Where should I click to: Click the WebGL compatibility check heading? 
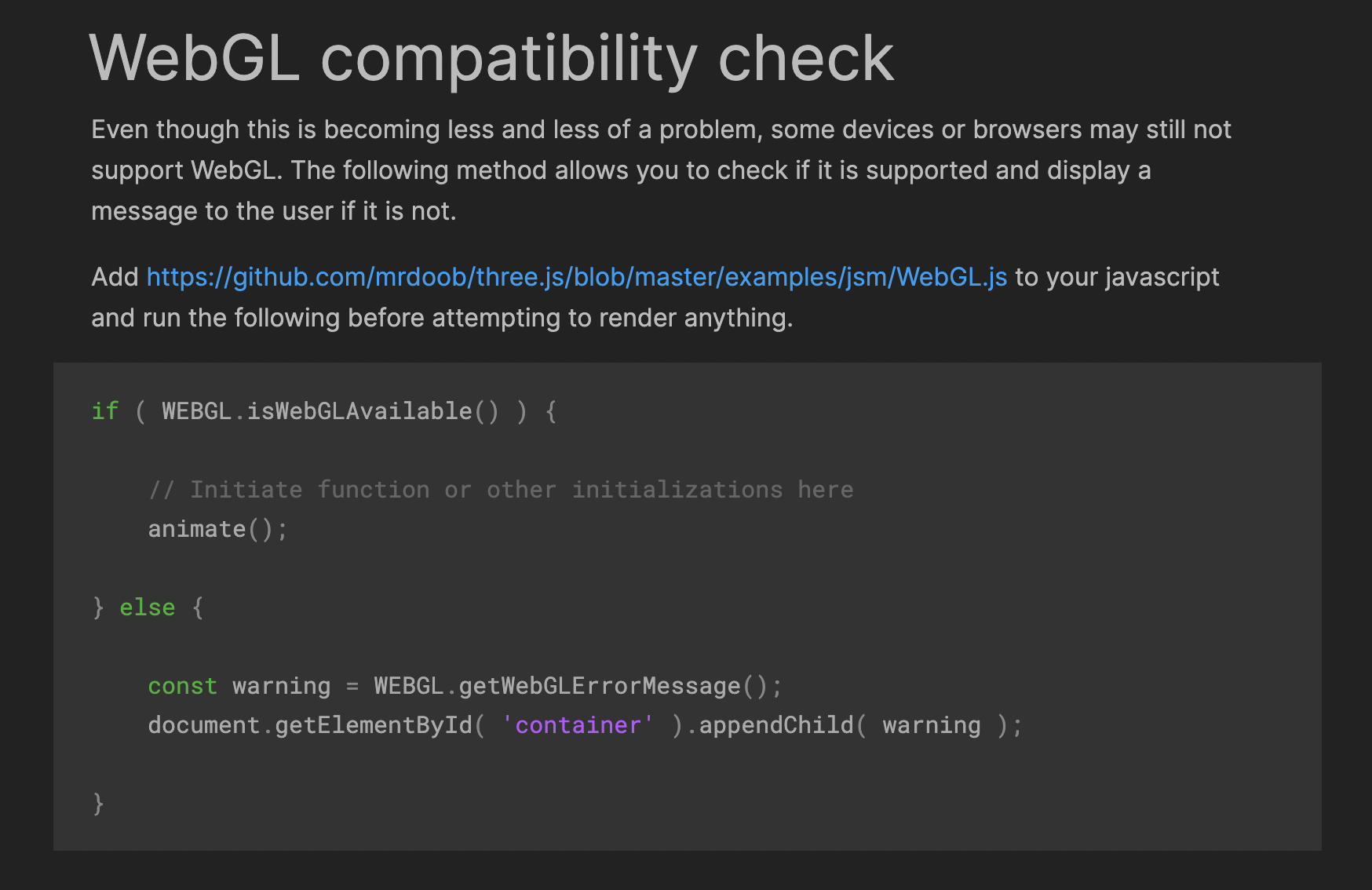pos(492,59)
